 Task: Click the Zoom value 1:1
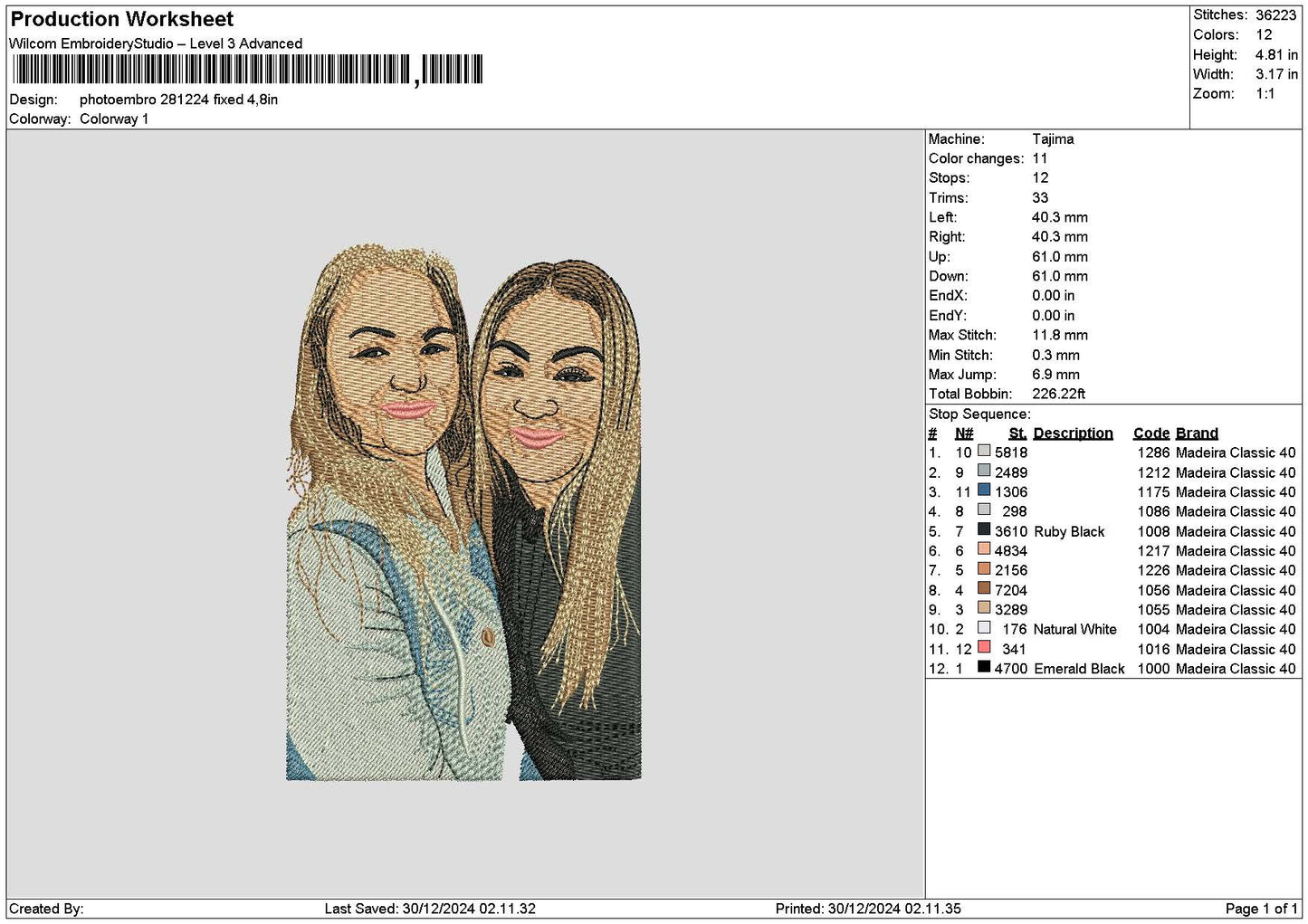tap(1265, 93)
